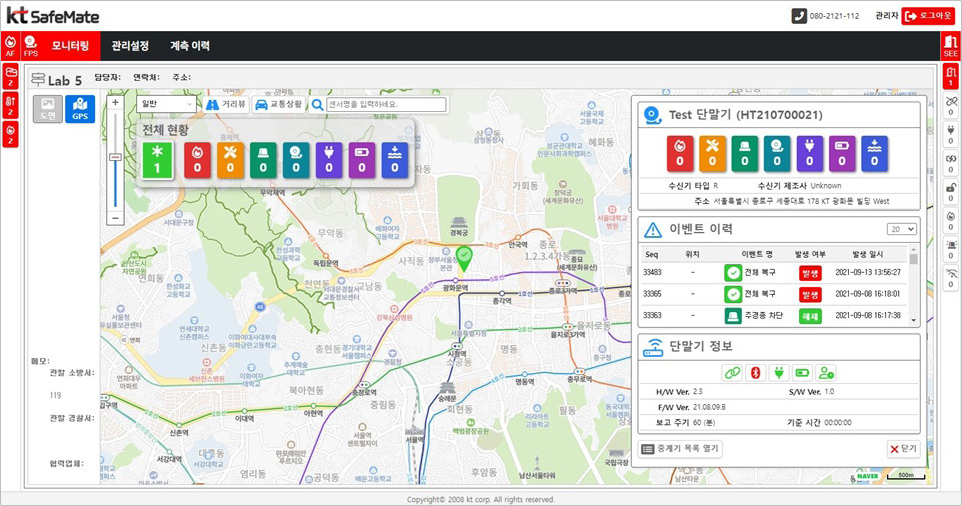Viewport: 962px width, 506px height.
Task: Open the 관리설정 menu
Action: pos(130,45)
